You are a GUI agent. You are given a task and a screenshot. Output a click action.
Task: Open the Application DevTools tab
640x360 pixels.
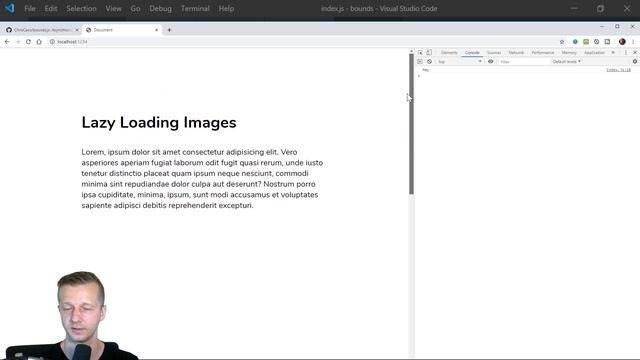pos(594,53)
